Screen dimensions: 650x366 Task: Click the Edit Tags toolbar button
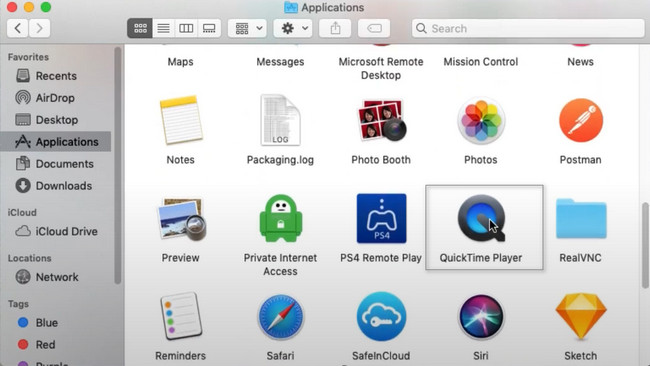374,28
